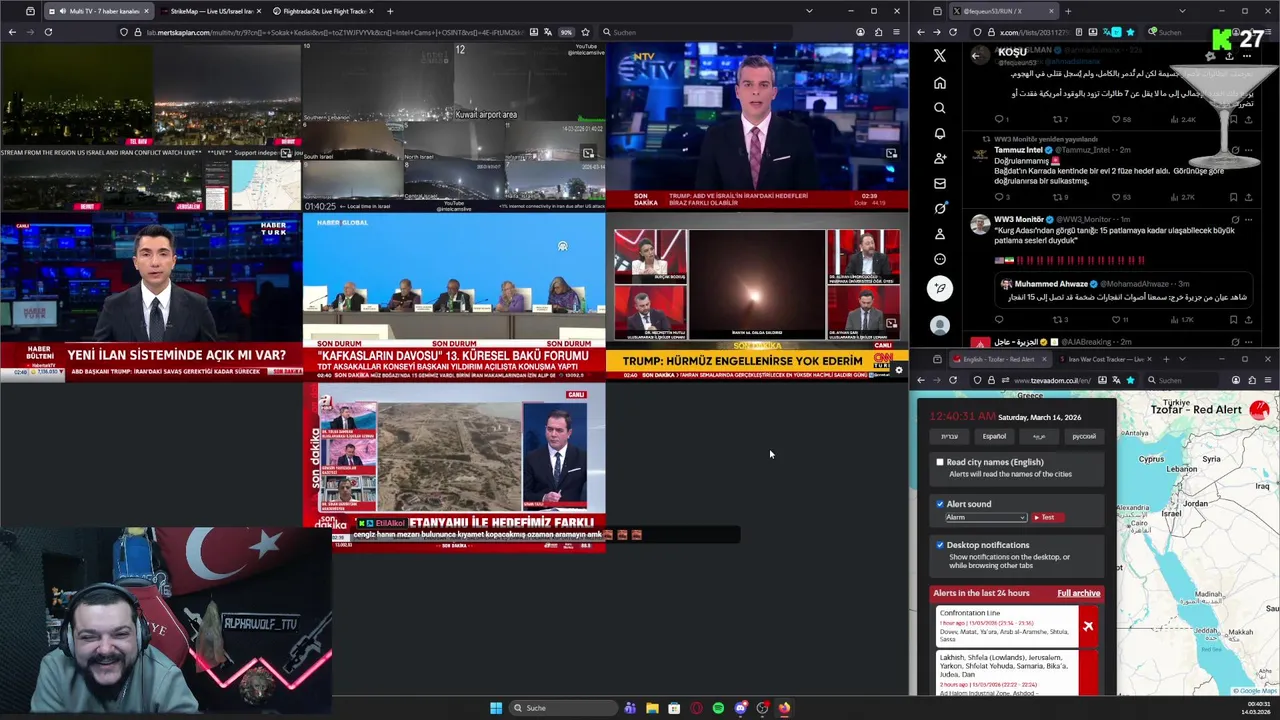The width and height of the screenshot is (1280, 720).
Task: Open Tammuz Intel profile name
Action: (1018, 150)
